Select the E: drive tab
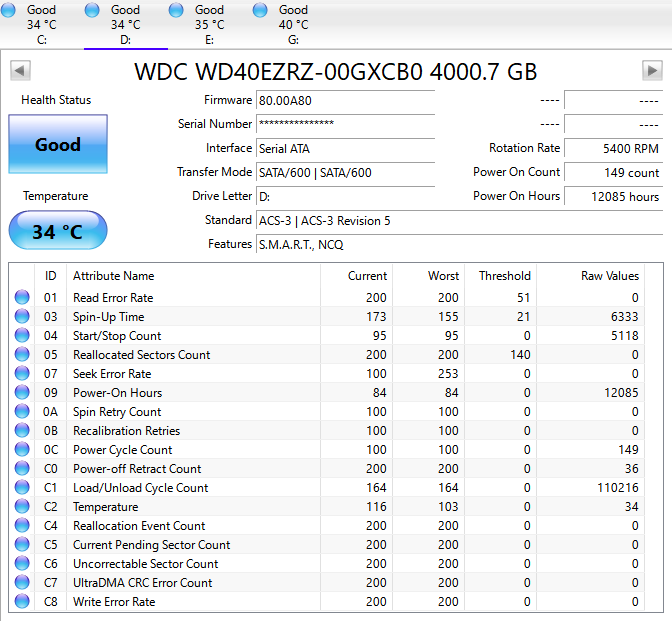The height and width of the screenshot is (621, 672). (x=209, y=24)
